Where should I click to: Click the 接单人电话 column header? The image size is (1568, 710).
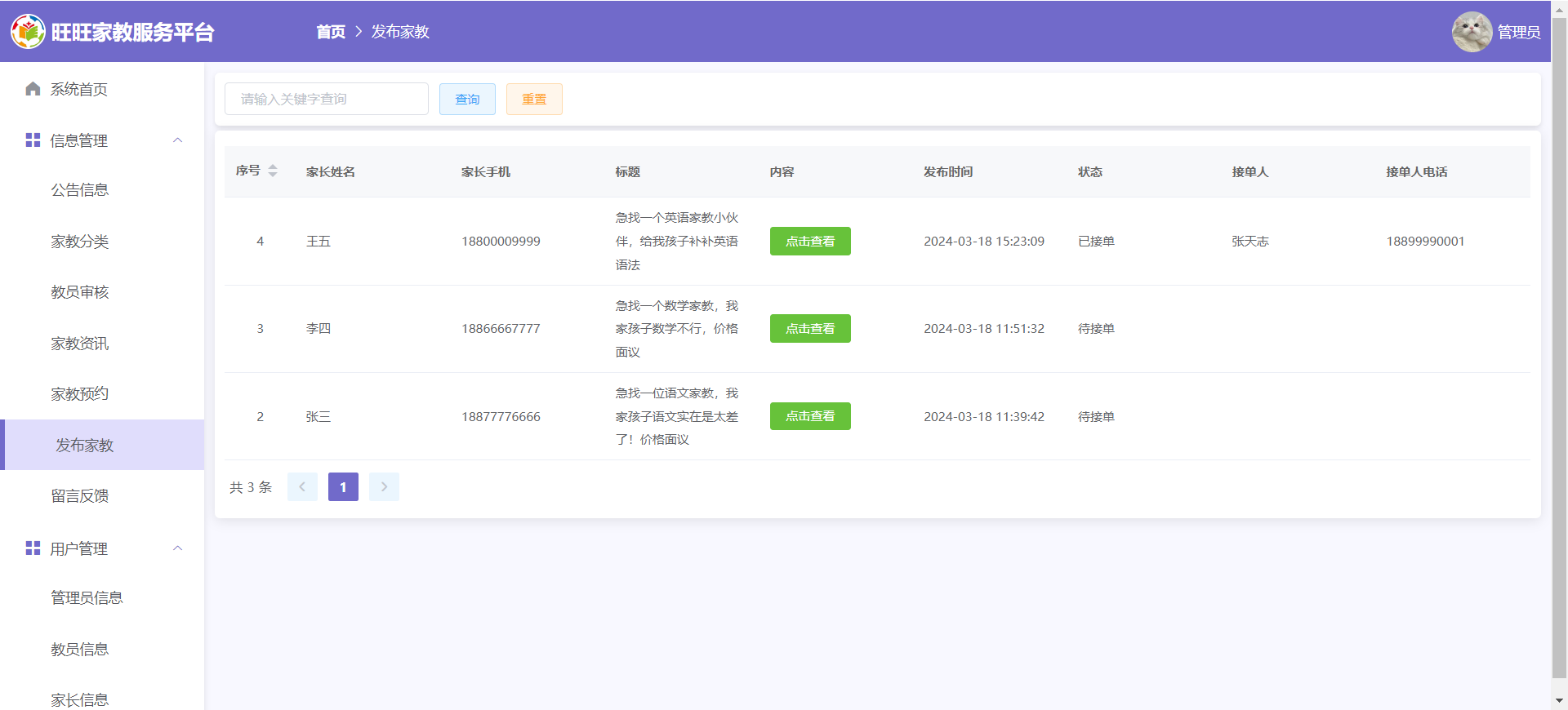1417,171
